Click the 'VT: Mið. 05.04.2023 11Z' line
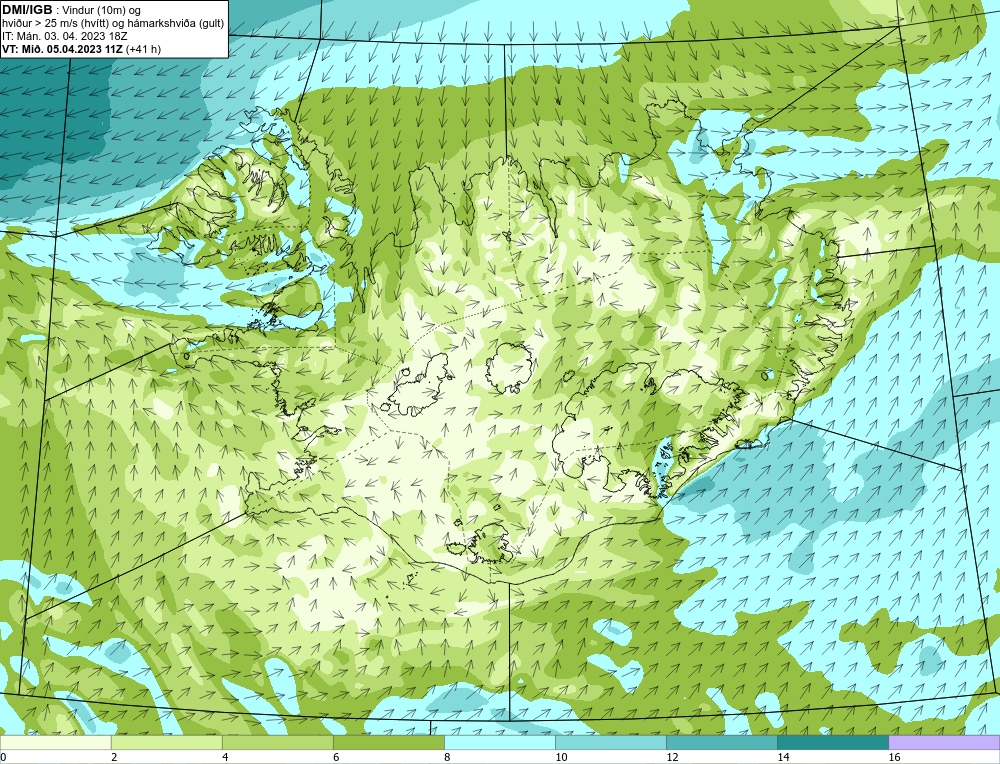The height and width of the screenshot is (764, 1000). [x=62, y=49]
